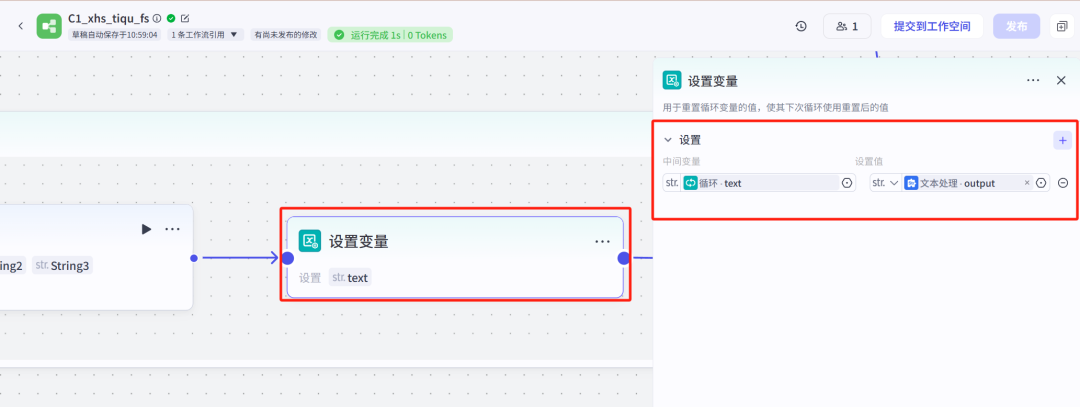Click the 文本处理 icon in the value field
1080x407 pixels.
click(x=911, y=183)
